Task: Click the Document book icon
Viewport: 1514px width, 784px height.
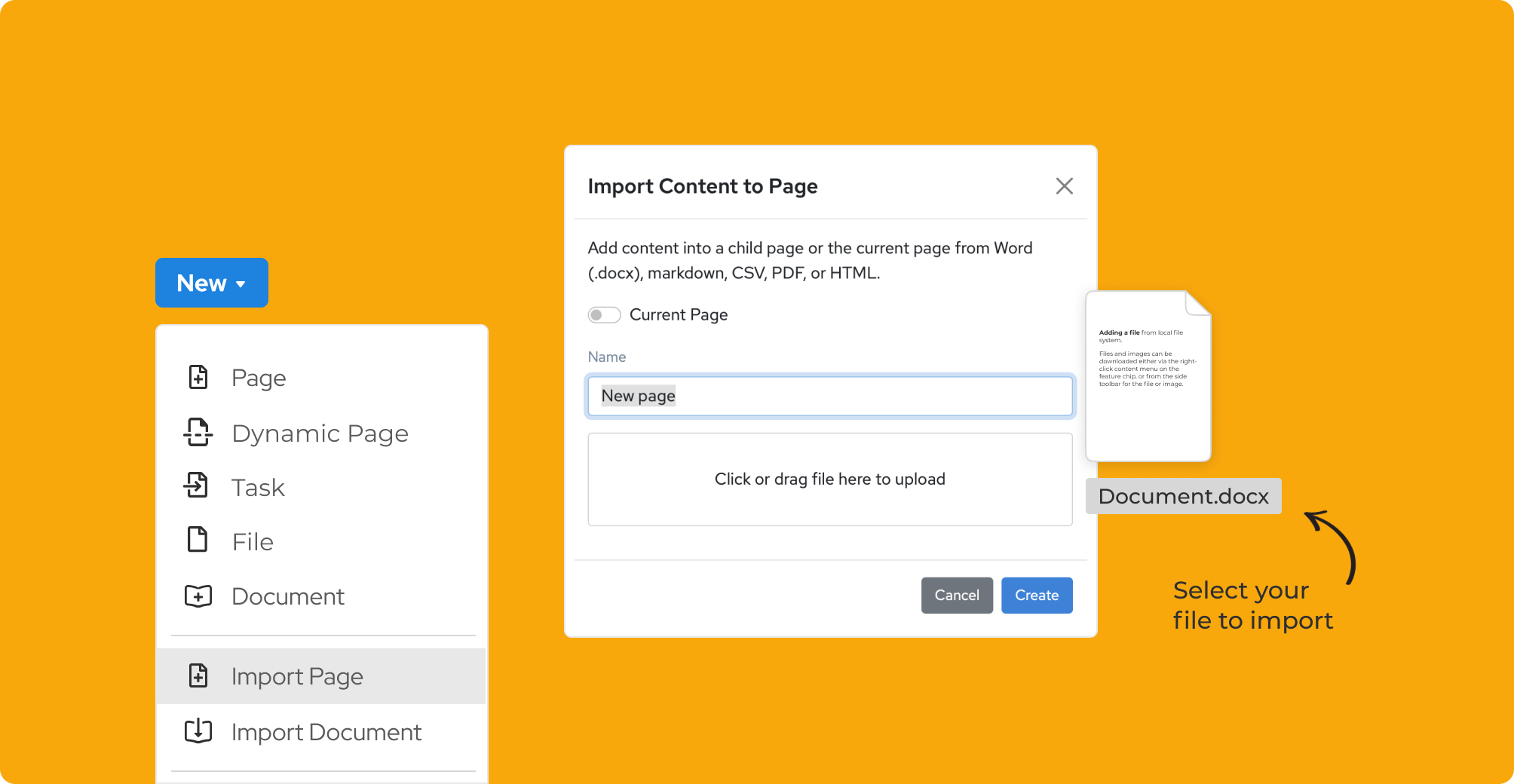Action: tap(198, 596)
